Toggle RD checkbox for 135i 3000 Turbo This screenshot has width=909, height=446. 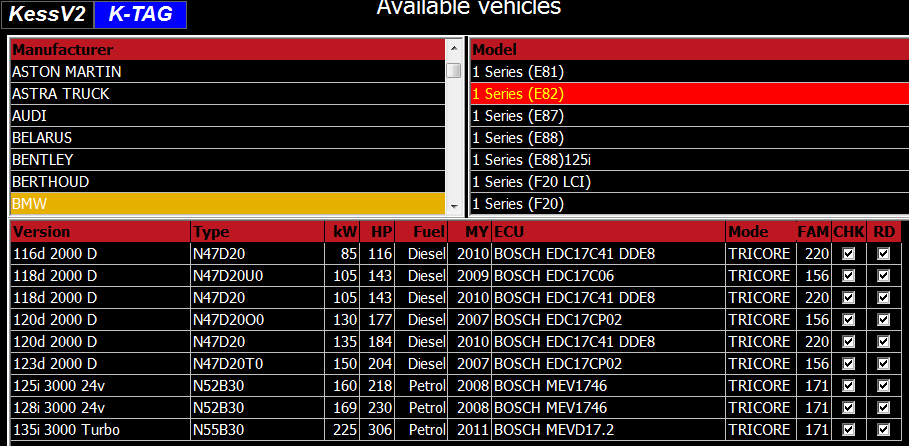click(883, 430)
